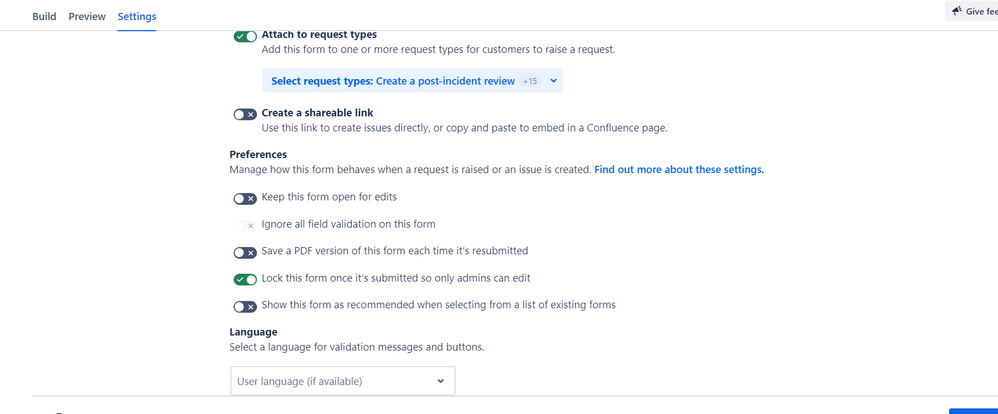Click the blue button at bottom right

(x=973, y=410)
